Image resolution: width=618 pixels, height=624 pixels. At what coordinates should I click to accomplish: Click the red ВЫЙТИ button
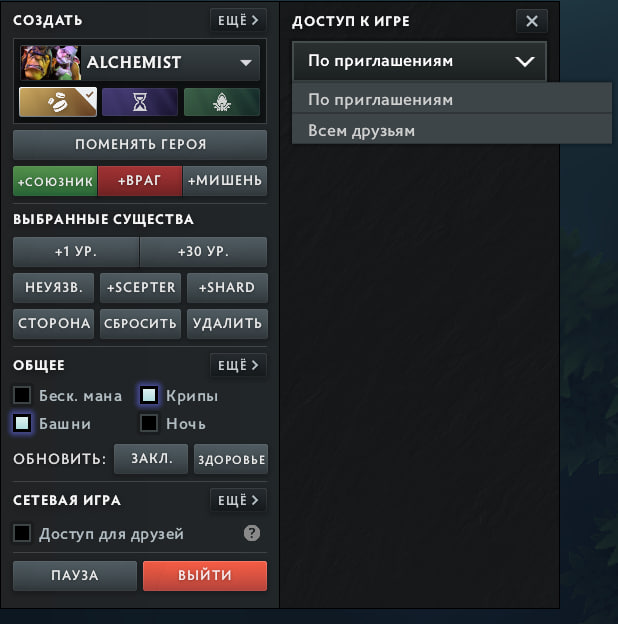click(205, 575)
